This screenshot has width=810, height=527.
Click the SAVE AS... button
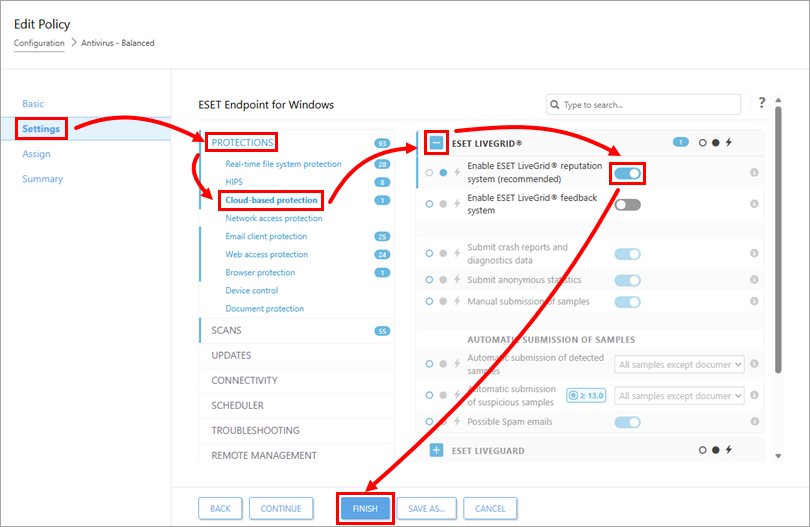(x=426, y=508)
